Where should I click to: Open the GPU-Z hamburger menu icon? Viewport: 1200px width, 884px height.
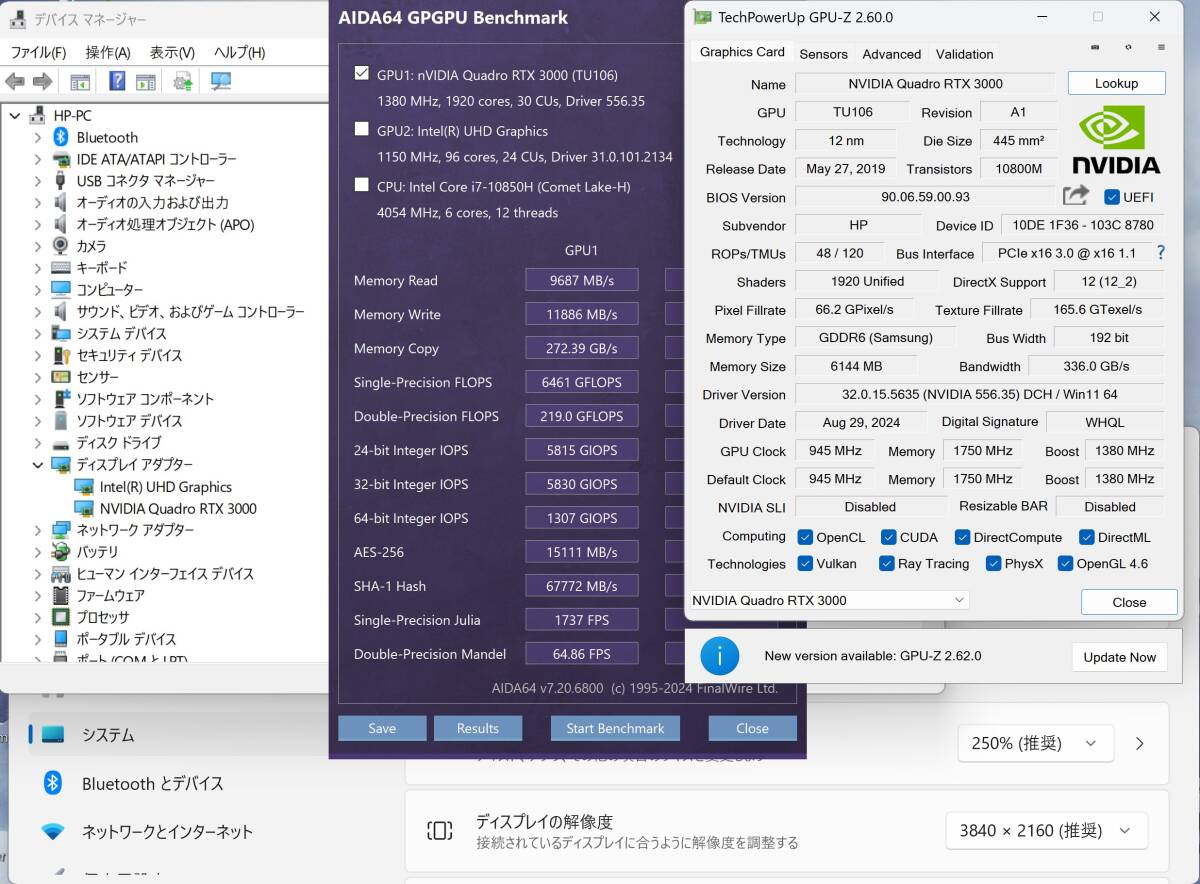pos(1161,46)
